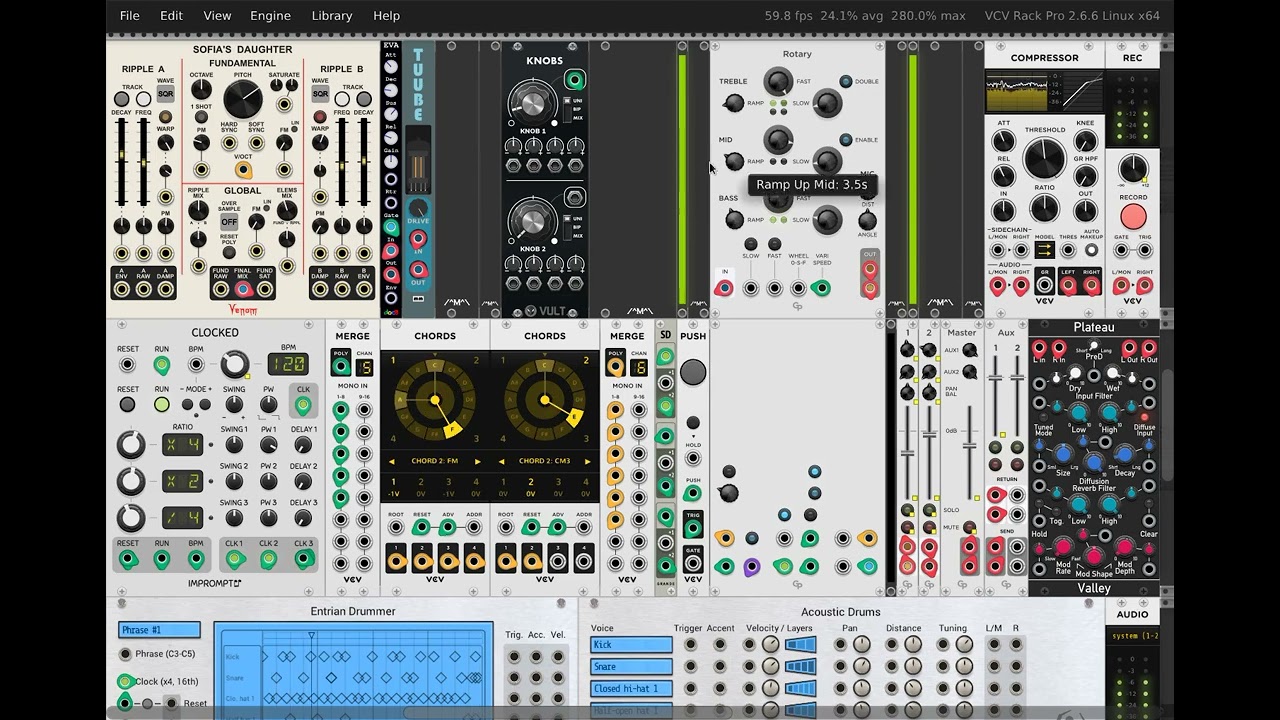The height and width of the screenshot is (720, 1280).
Task: Toggle the SQR wave button on Ripple B
Action: (320, 93)
